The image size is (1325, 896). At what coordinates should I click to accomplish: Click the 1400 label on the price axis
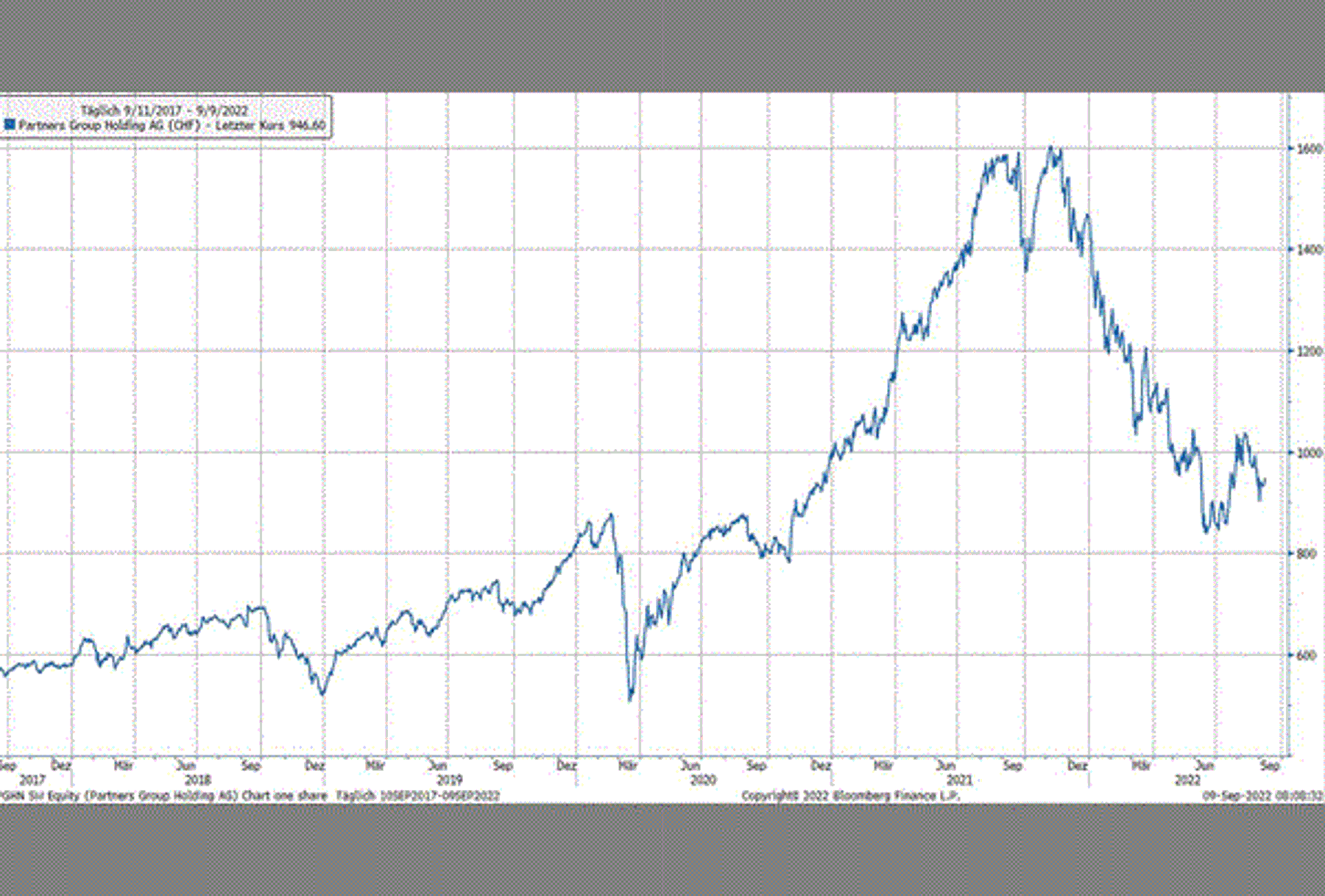point(1309,250)
